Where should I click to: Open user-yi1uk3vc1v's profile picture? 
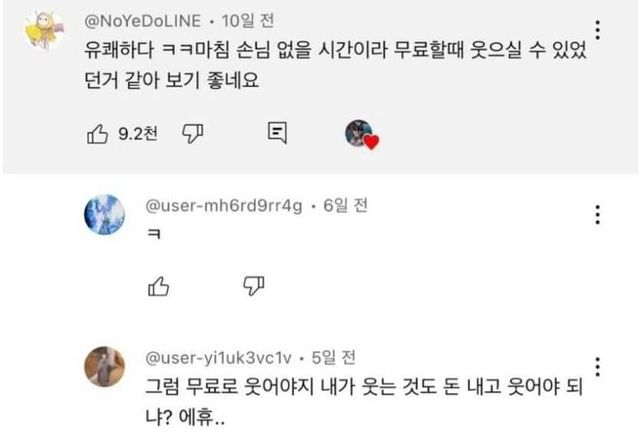point(104,366)
